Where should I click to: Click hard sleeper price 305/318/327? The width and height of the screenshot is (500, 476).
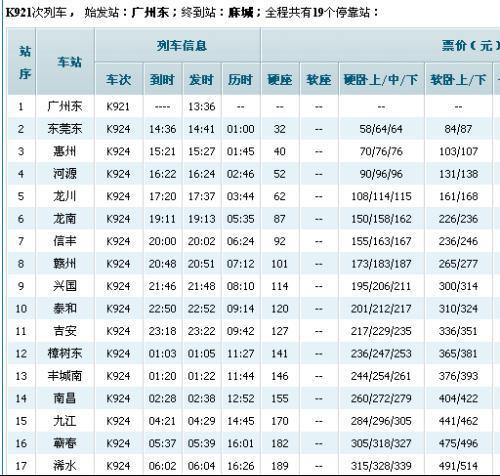(x=381, y=444)
